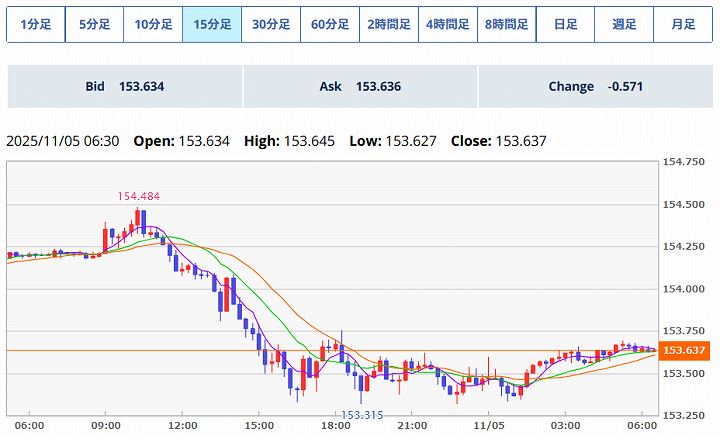Viewport: 720px width, 439px height.
Task: Click the Bid 153.634 price cell
Action: coord(125,87)
